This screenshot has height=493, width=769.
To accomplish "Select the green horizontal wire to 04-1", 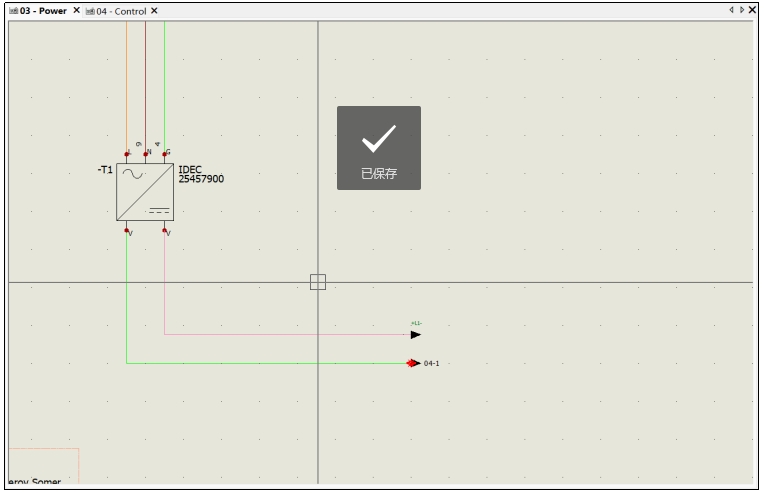I will point(267,363).
